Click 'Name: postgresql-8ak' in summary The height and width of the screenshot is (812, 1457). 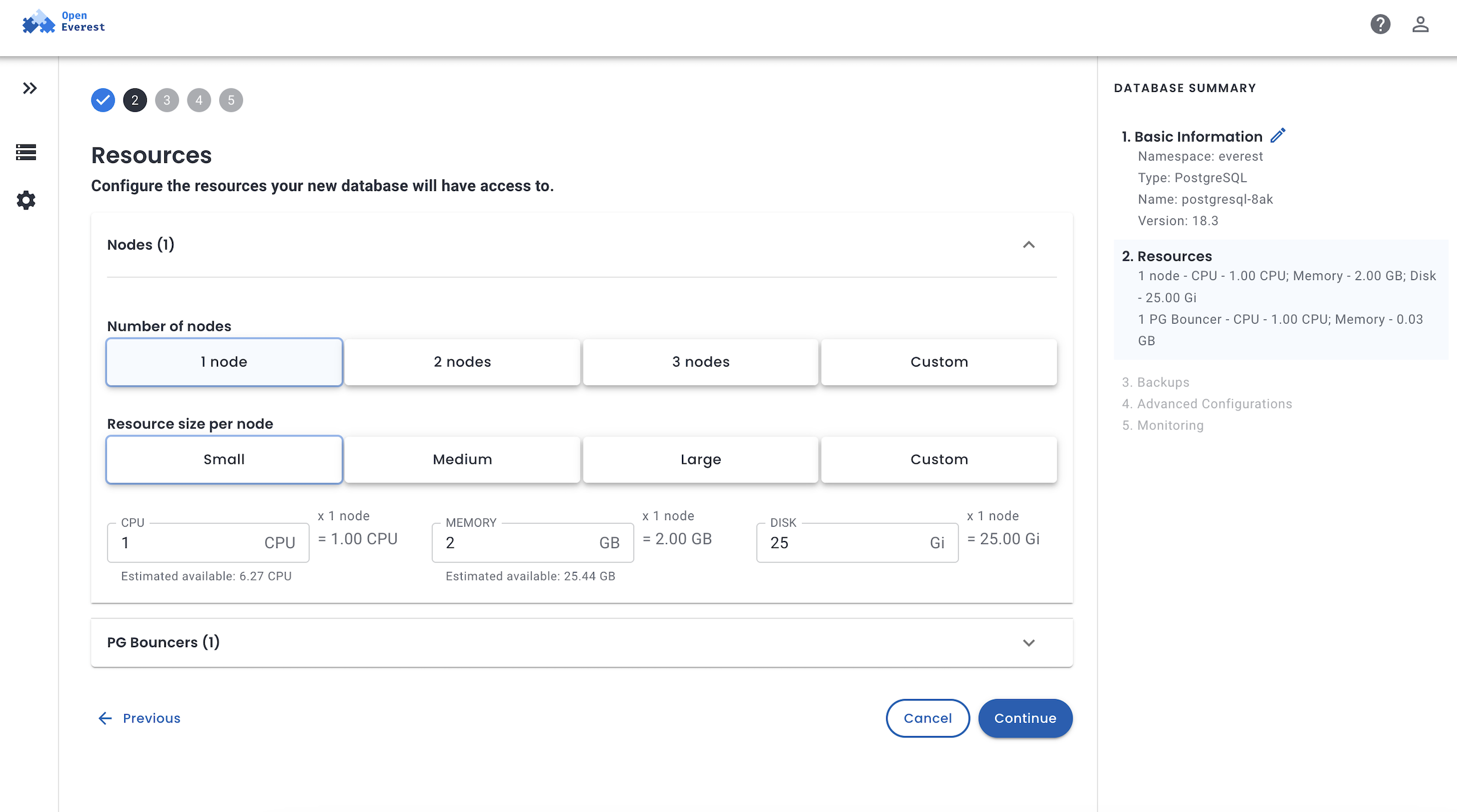point(1205,199)
